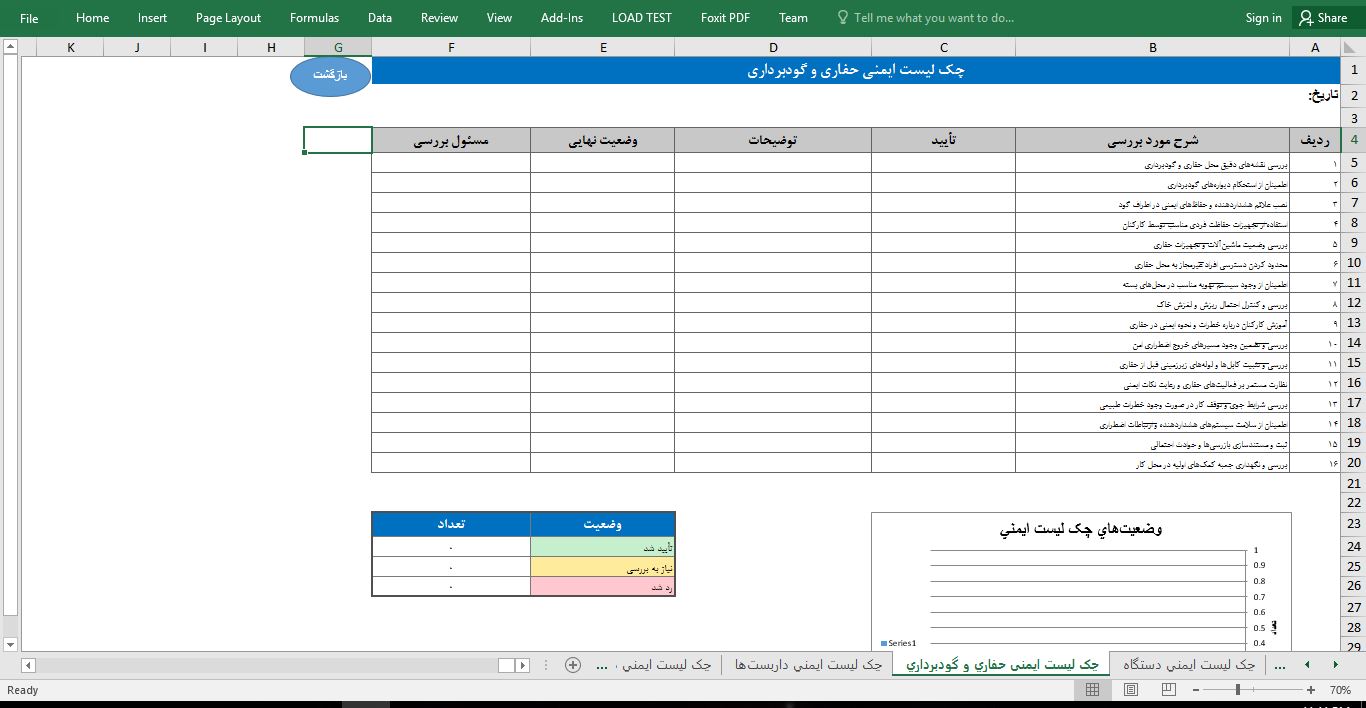The height and width of the screenshot is (708, 1366).
Task: Open the Data ribbon tab
Action: [380, 18]
